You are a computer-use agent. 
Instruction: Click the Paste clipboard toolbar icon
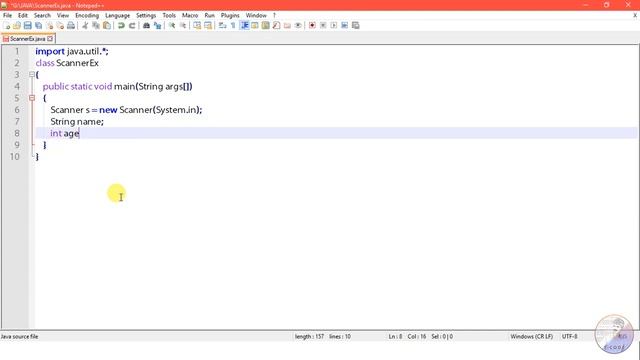coord(107,25)
